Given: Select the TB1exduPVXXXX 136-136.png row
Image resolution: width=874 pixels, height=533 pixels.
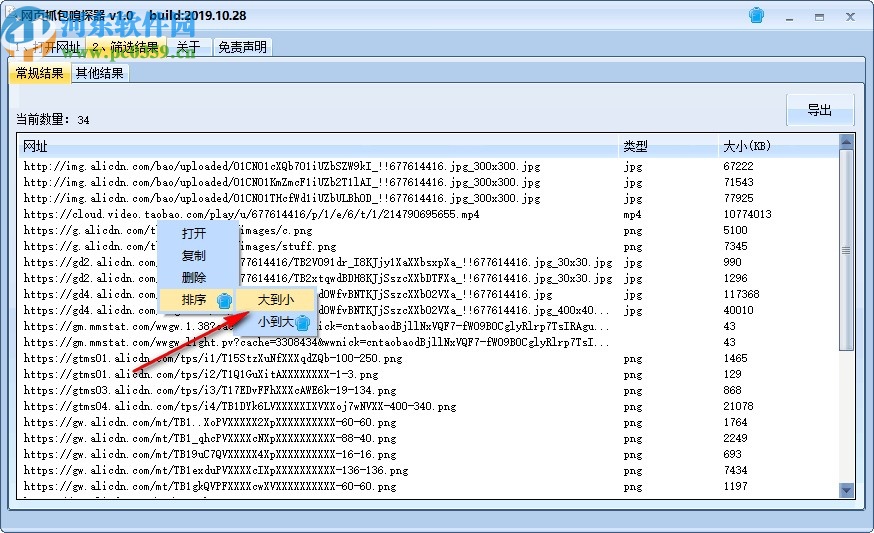Looking at the screenshot, I should (x=428, y=471).
